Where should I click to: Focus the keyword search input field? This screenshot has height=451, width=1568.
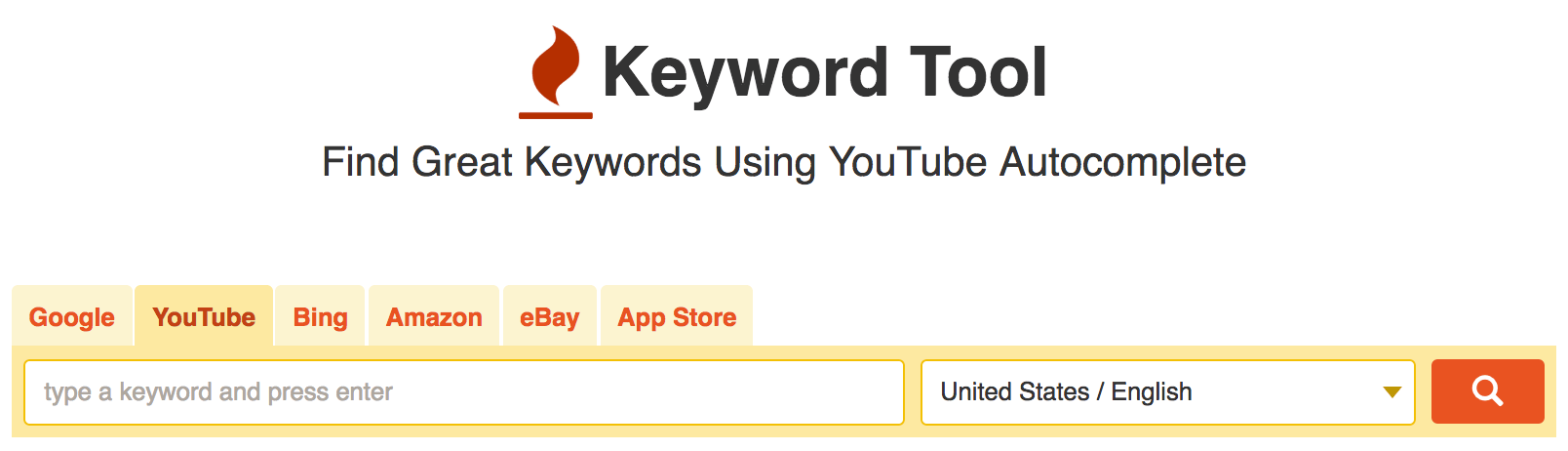click(x=464, y=392)
